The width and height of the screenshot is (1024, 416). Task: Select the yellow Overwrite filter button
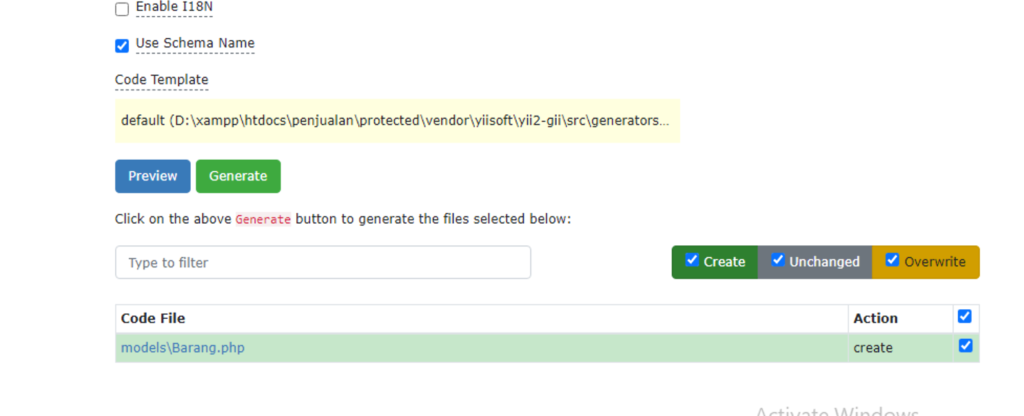click(926, 263)
